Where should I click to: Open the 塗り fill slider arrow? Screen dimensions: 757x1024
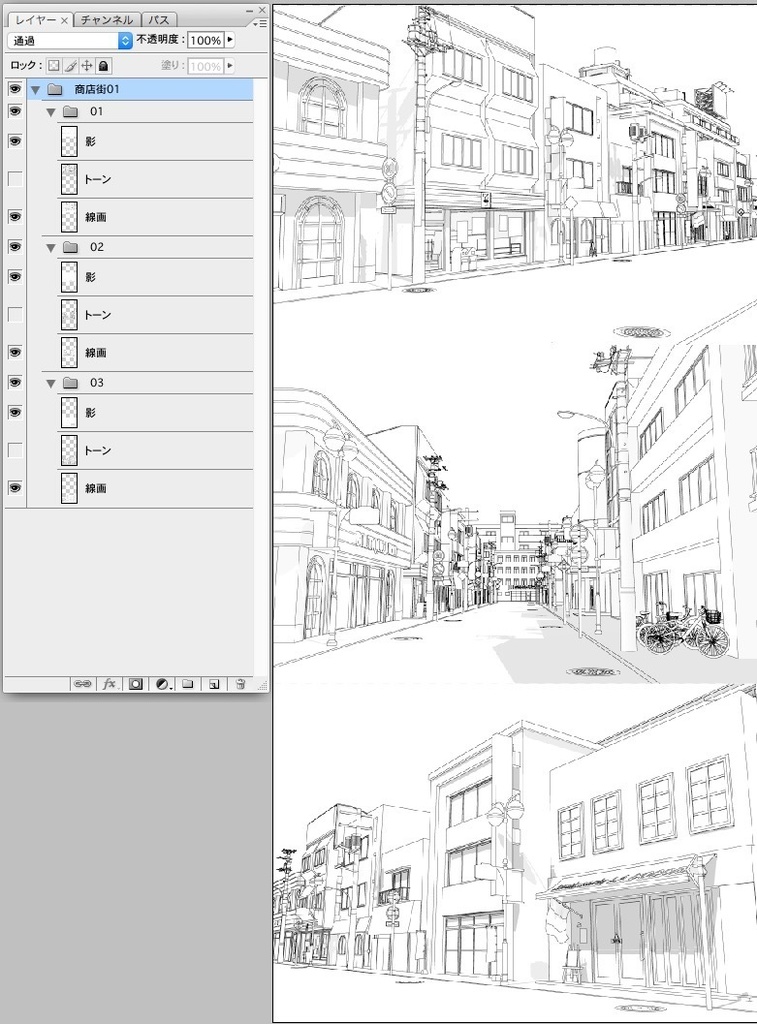pos(230,66)
